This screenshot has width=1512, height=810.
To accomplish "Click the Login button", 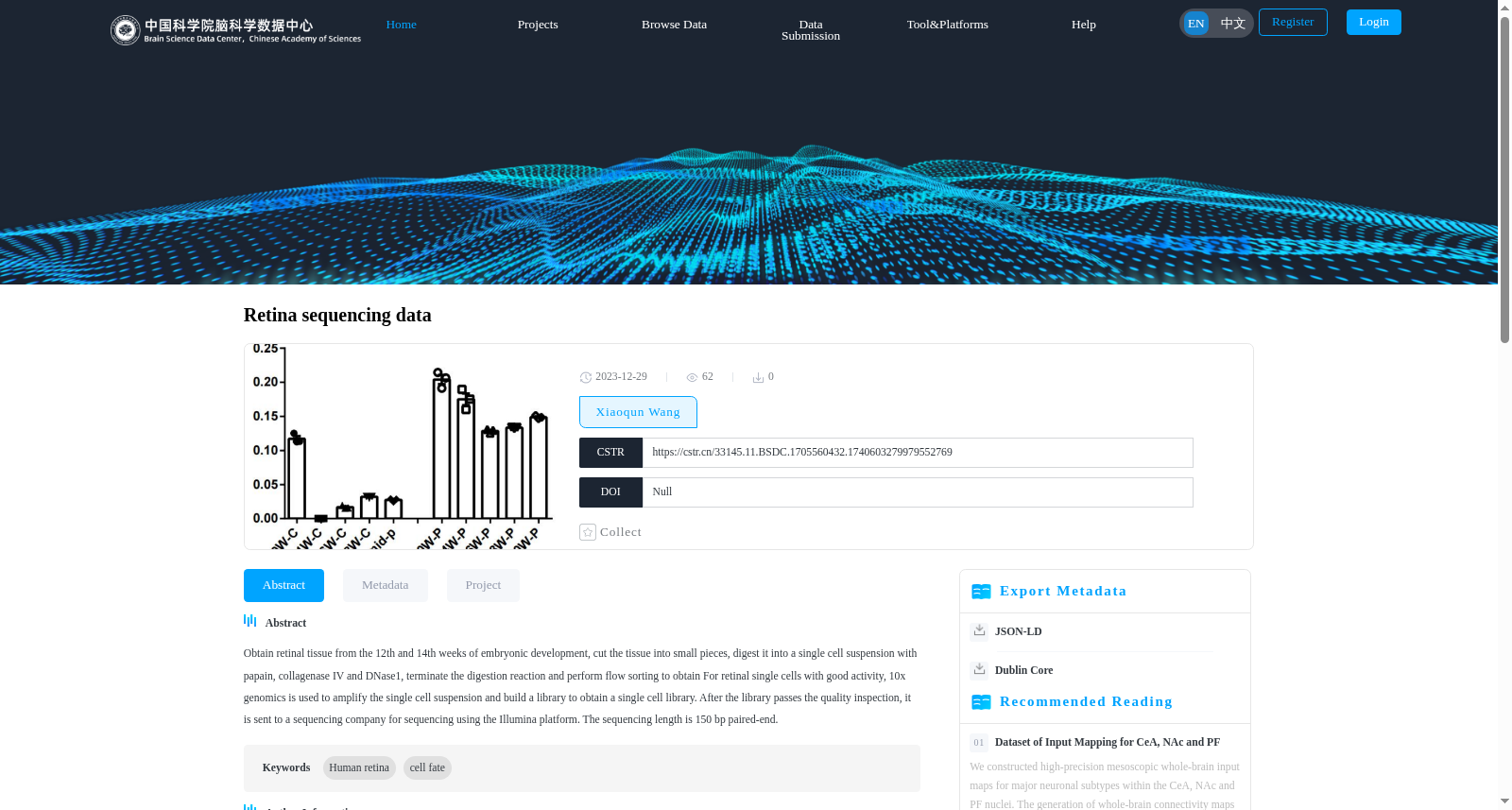I will 1374,22.
